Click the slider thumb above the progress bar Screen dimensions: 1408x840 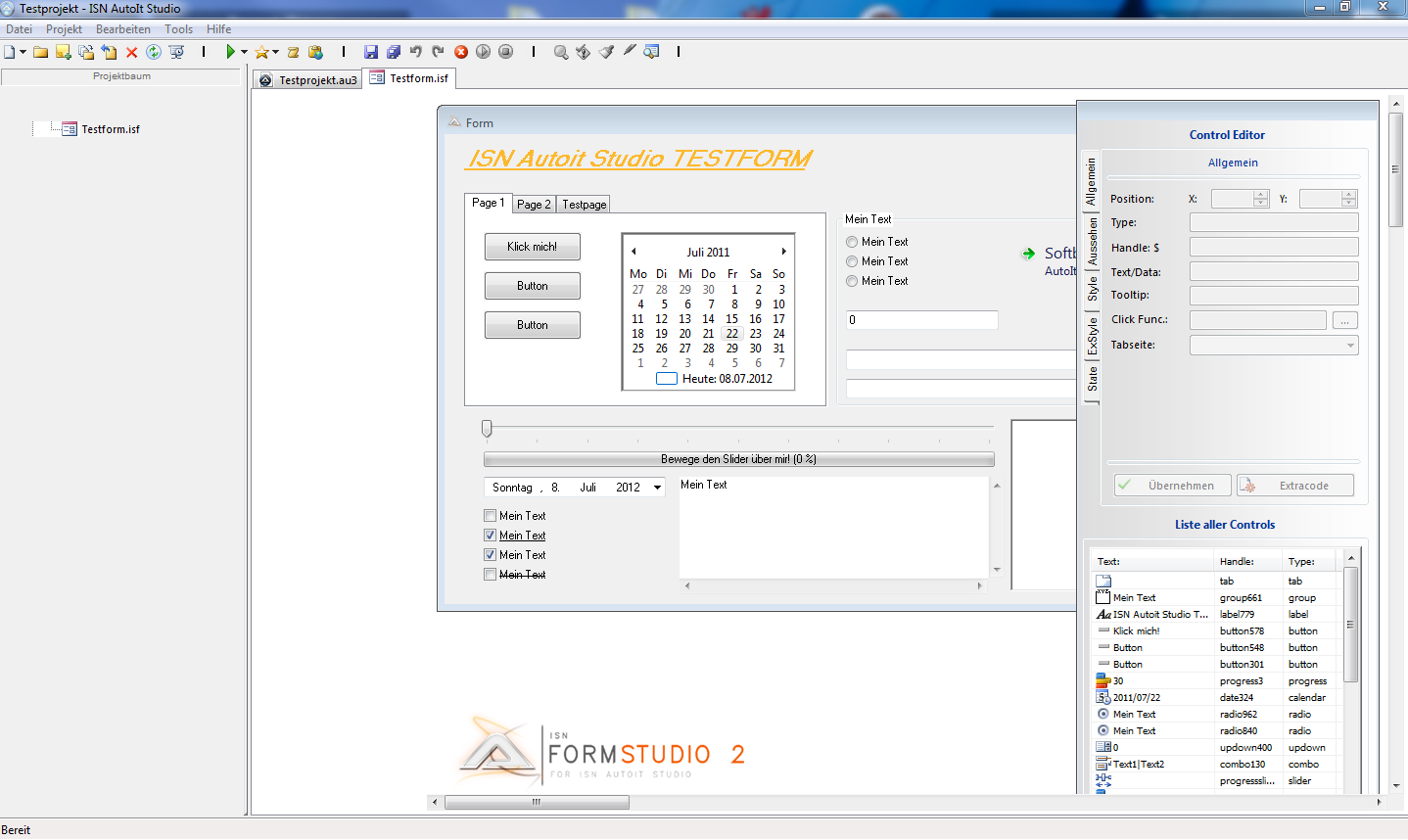[487, 429]
